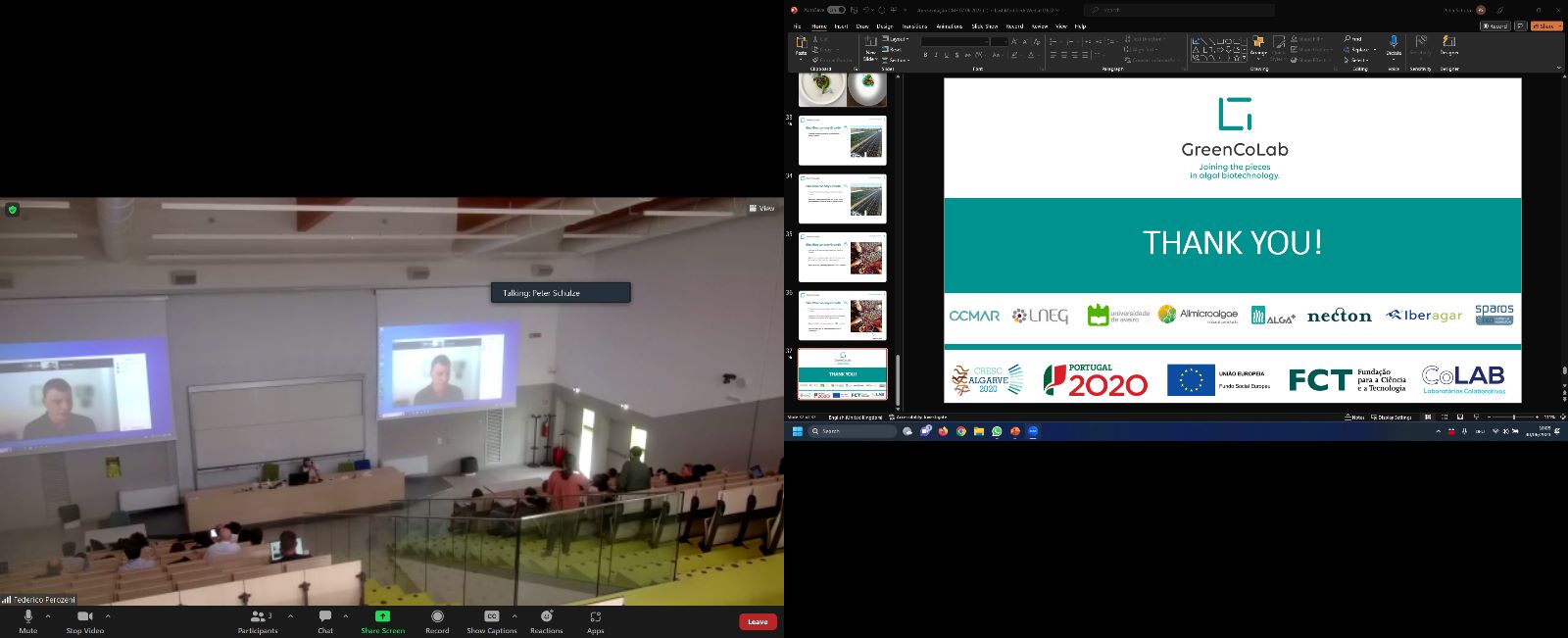Viewport: 1568px width, 638px height.
Task: Switch to the Insert ribbon tab
Action: pos(841,26)
